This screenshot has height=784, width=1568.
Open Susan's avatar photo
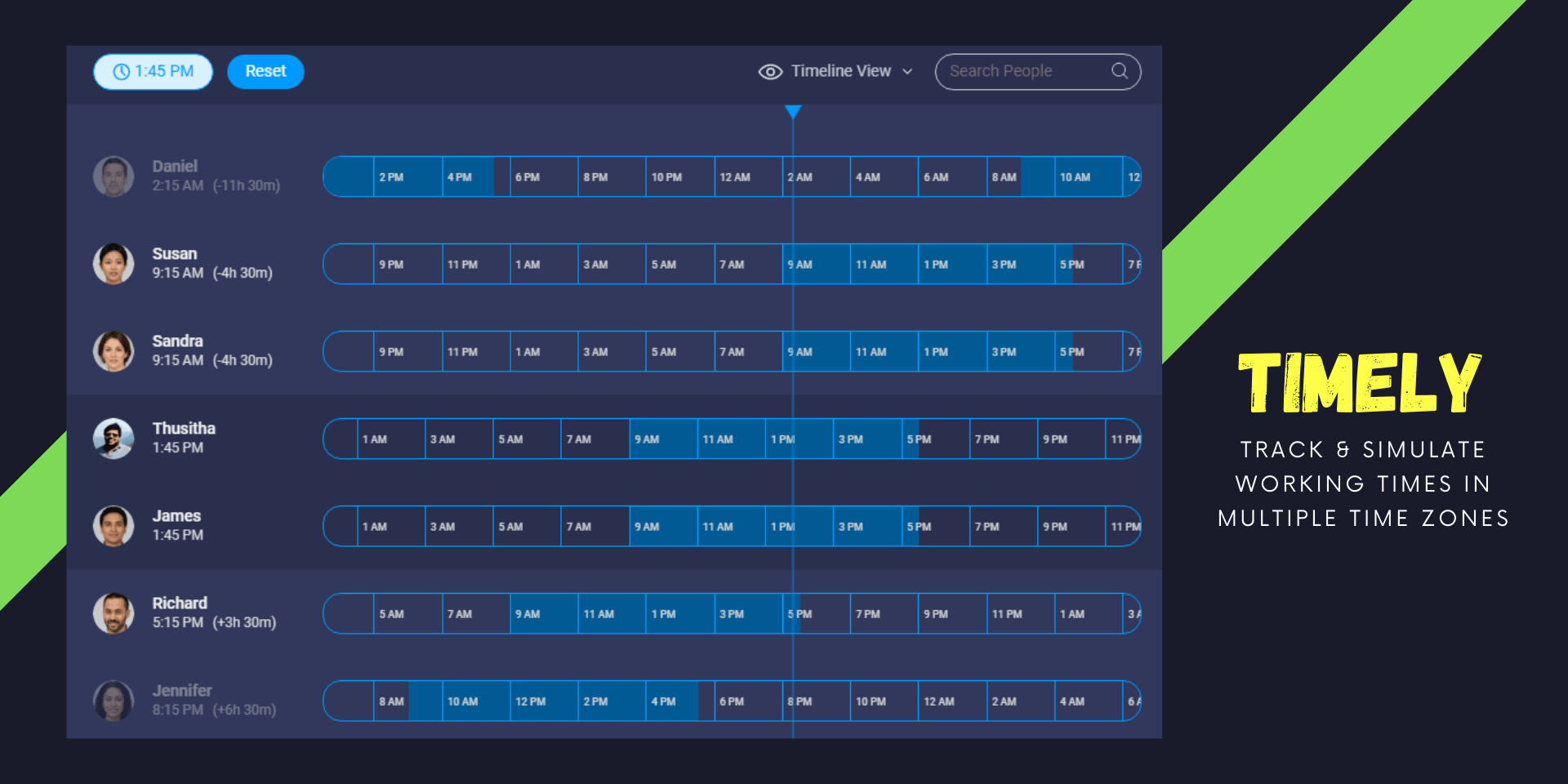(x=114, y=264)
